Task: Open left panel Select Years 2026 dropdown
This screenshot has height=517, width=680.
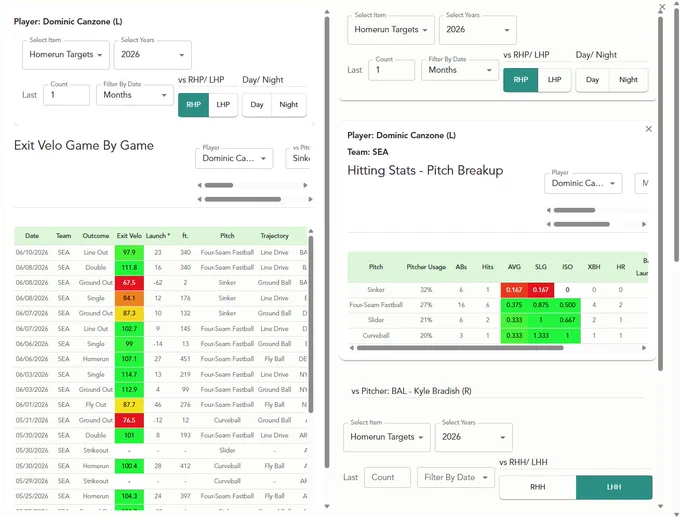Action: (x=153, y=55)
